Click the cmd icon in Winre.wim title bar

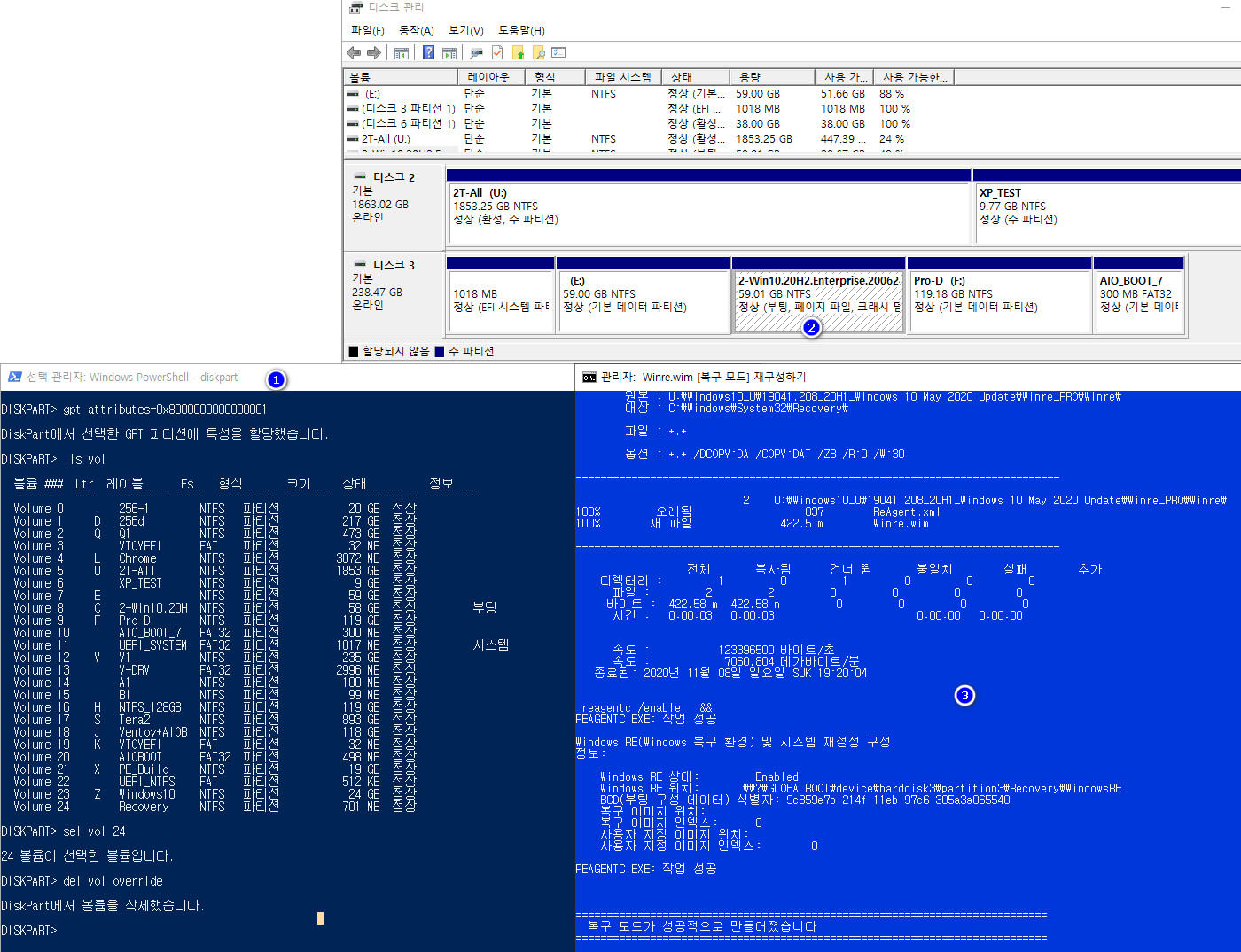pos(589,377)
